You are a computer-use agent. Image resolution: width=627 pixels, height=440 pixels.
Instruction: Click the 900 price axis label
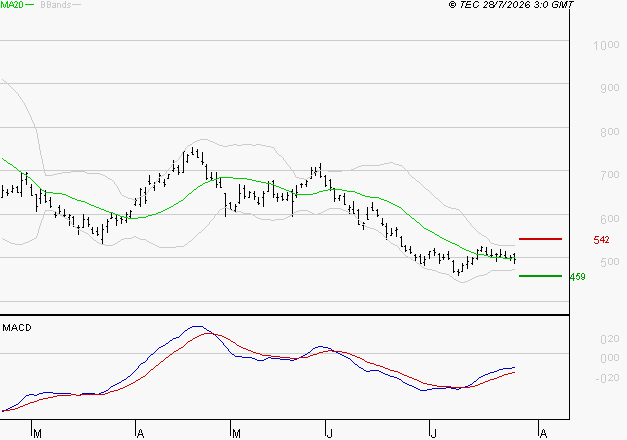[610, 88]
